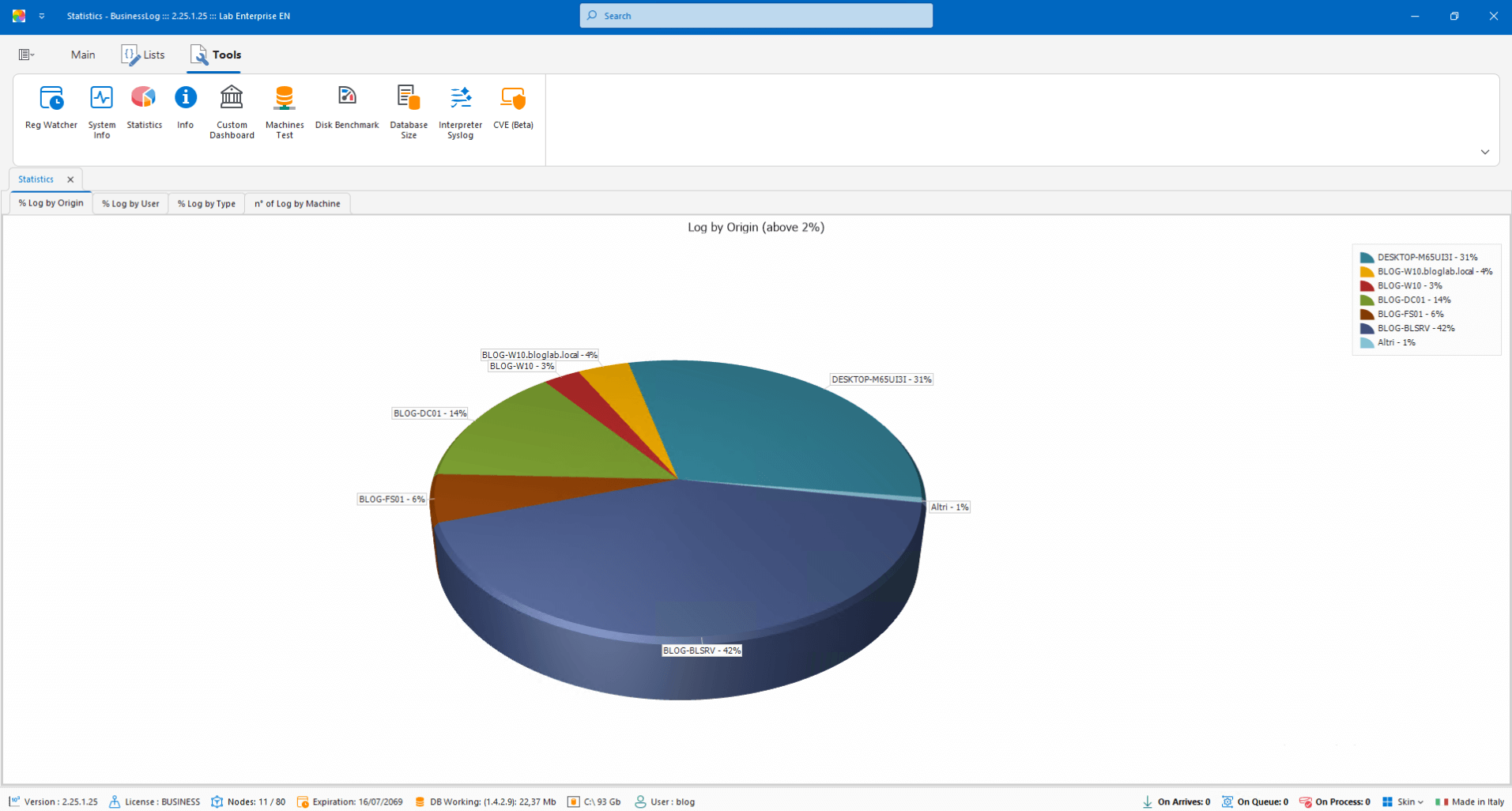
Task: Click the BLOG-BLSRV legend color swatch
Action: click(x=1367, y=329)
